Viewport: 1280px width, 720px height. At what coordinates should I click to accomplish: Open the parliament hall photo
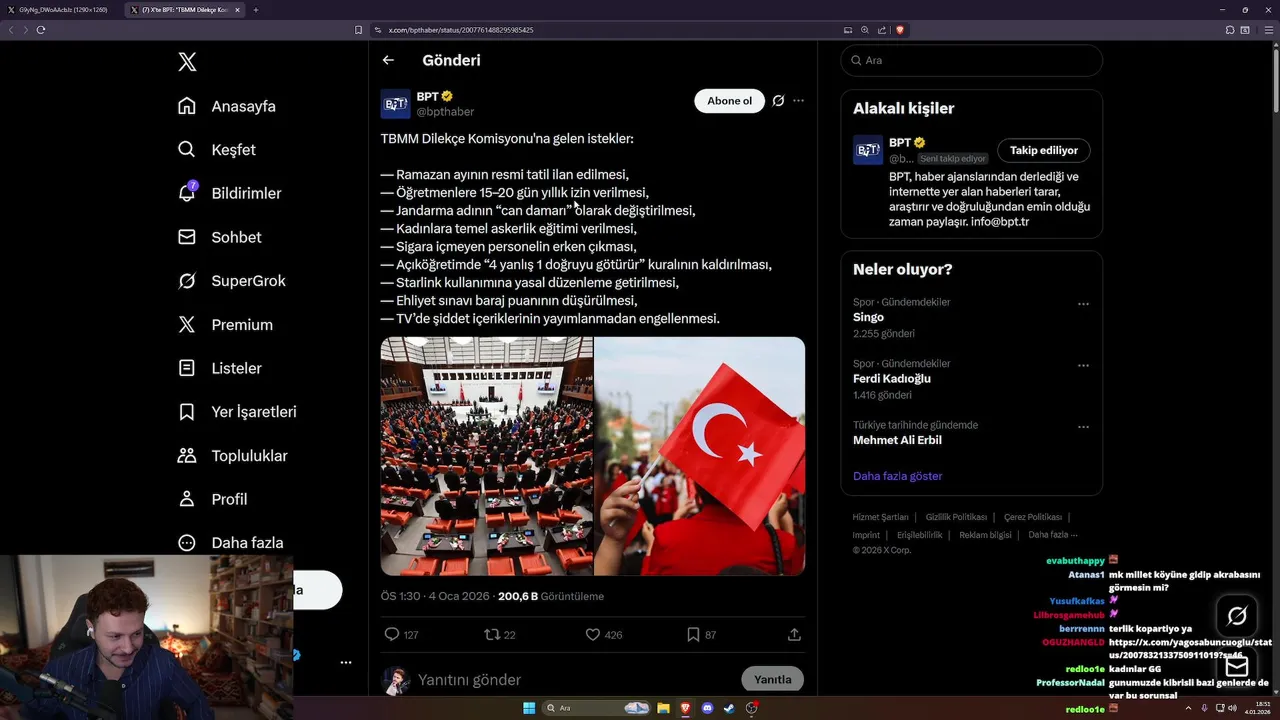coord(486,456)
